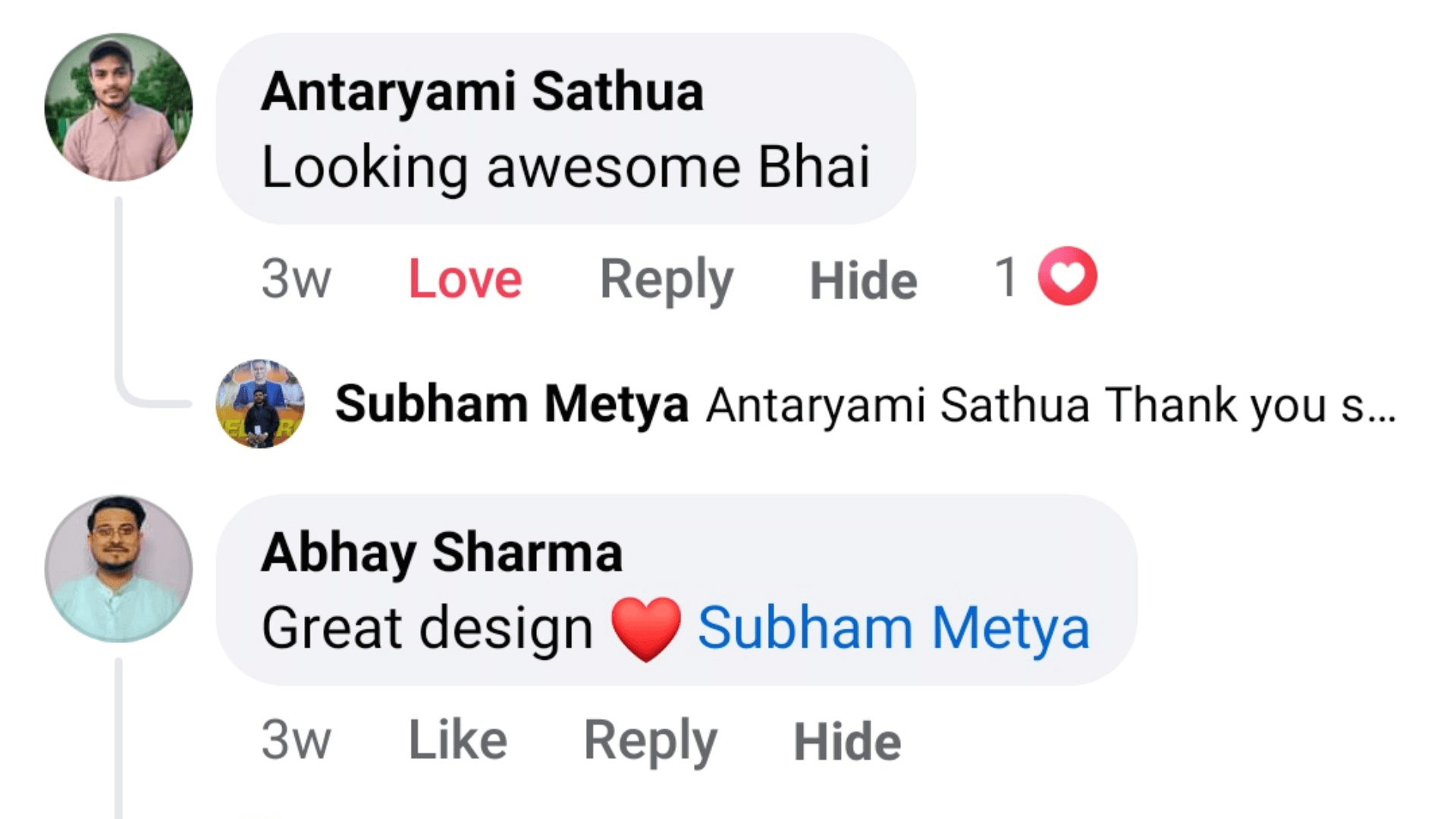Screen dimensions: 1456x819
Task: Hide Abhay Sharma's comment
Action: tap(847, 741)
